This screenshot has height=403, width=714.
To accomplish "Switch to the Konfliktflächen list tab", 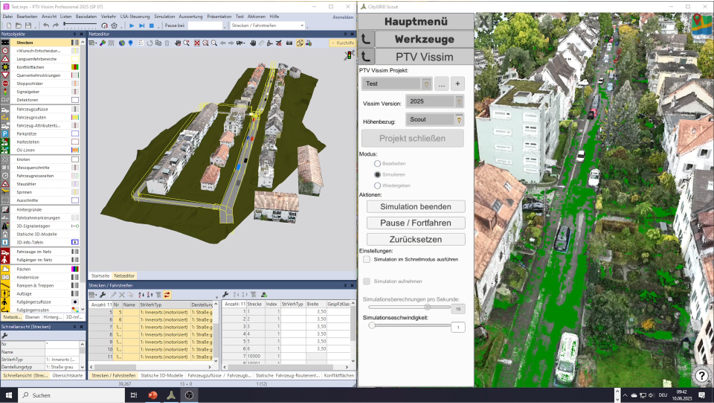I will [x=339, y=376].
